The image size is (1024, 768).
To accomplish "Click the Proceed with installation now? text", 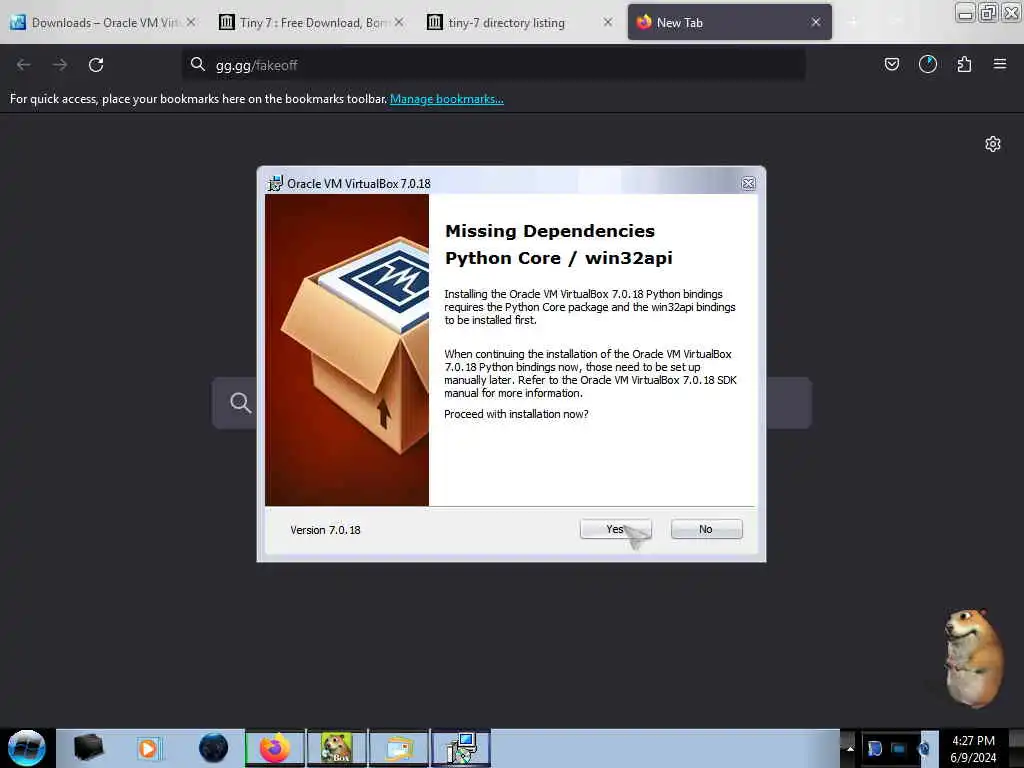I will coord(516,414).
